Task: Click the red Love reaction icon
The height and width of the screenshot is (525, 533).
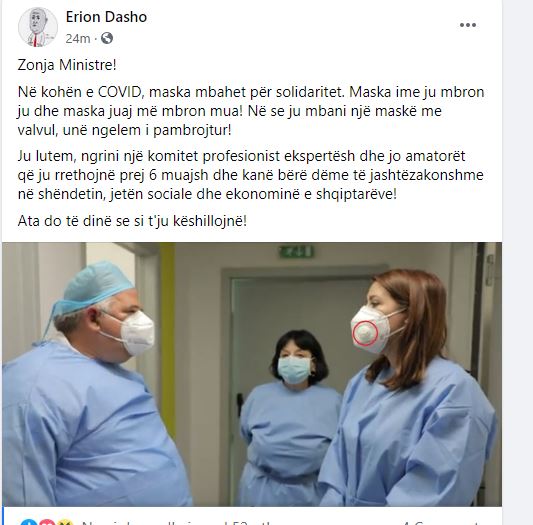Action: point(47,522)
